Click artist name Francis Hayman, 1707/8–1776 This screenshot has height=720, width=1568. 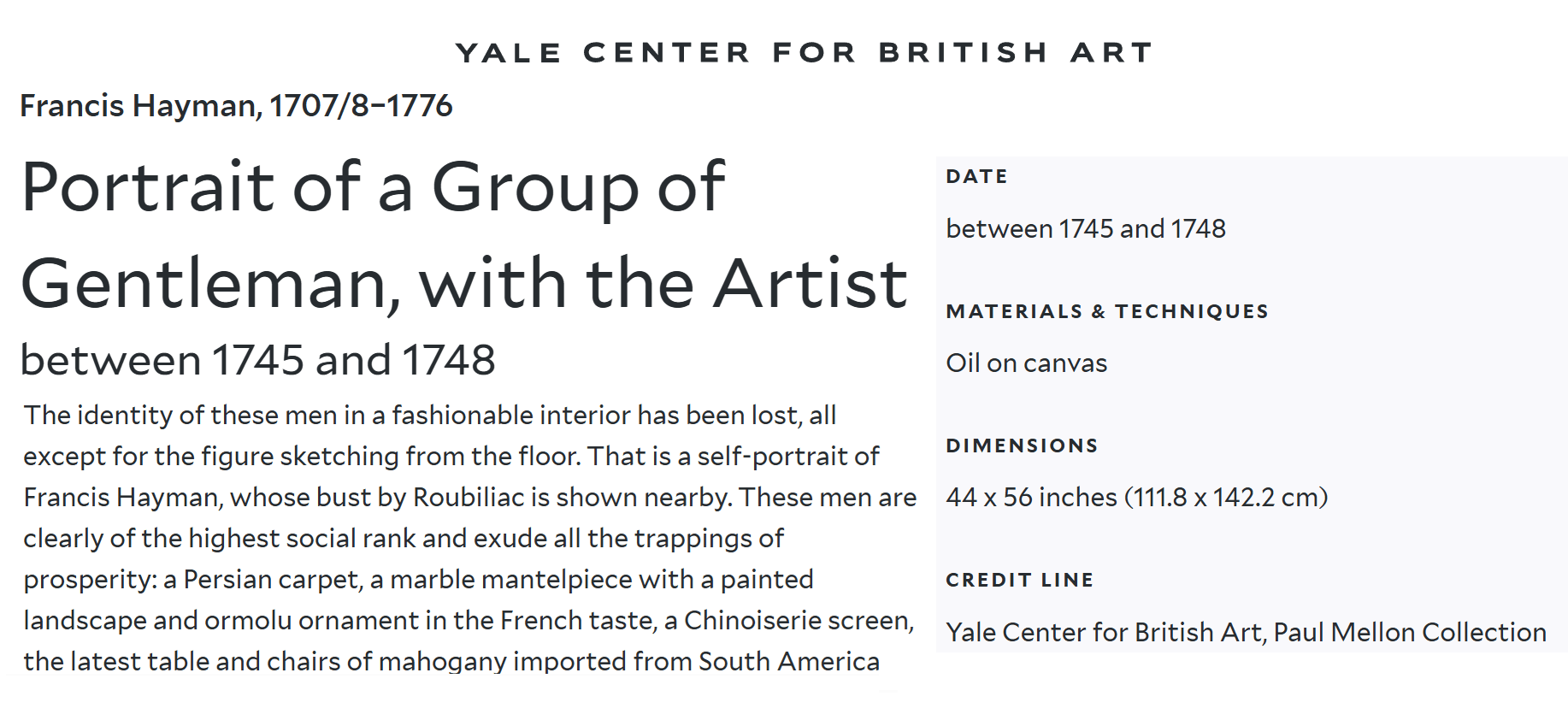pyautogui.click(x=236, y=105)
